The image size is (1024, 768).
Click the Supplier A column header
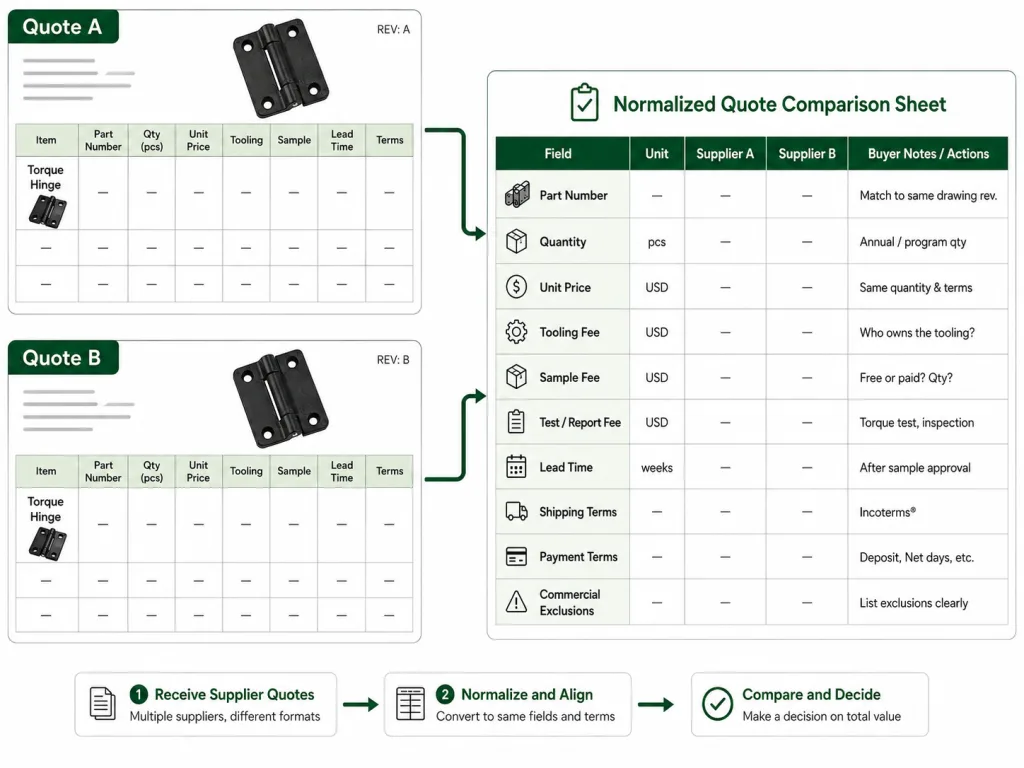(x=725, y=153)
